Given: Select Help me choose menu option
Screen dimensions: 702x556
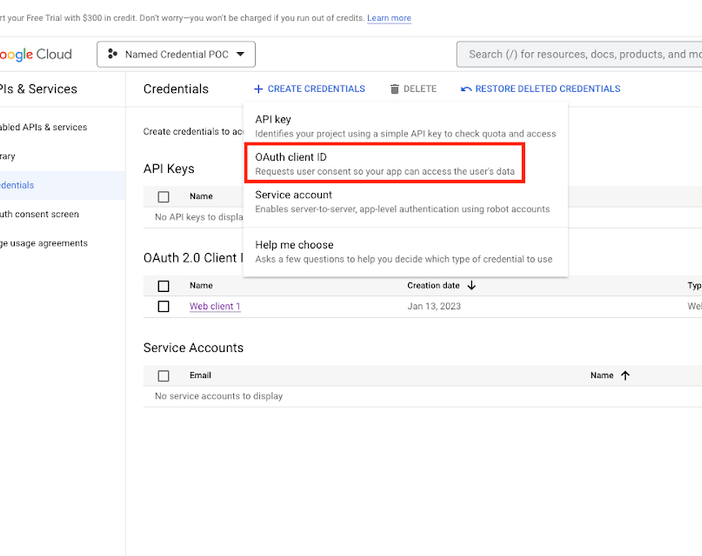Looking at the screenshot, I should tap(406, 252).
